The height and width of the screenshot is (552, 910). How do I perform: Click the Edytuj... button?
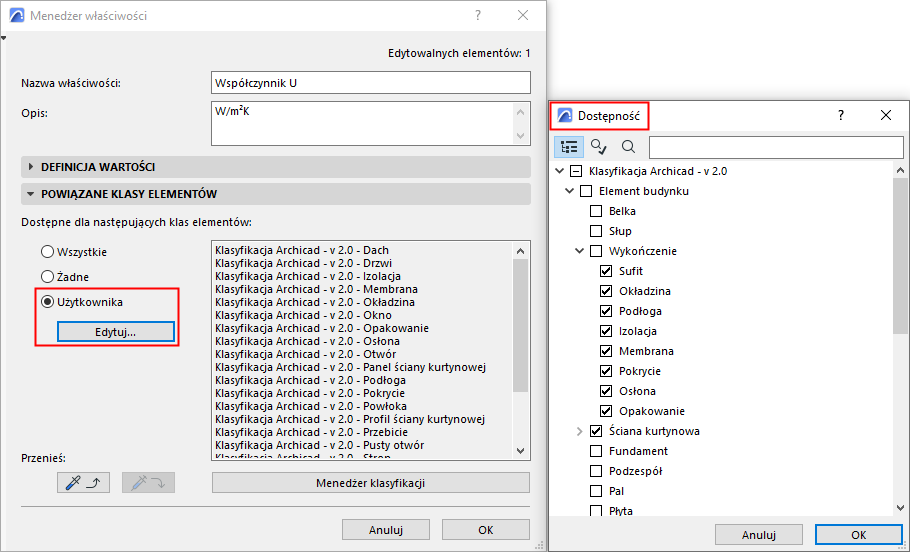click(x=115, y=332)
